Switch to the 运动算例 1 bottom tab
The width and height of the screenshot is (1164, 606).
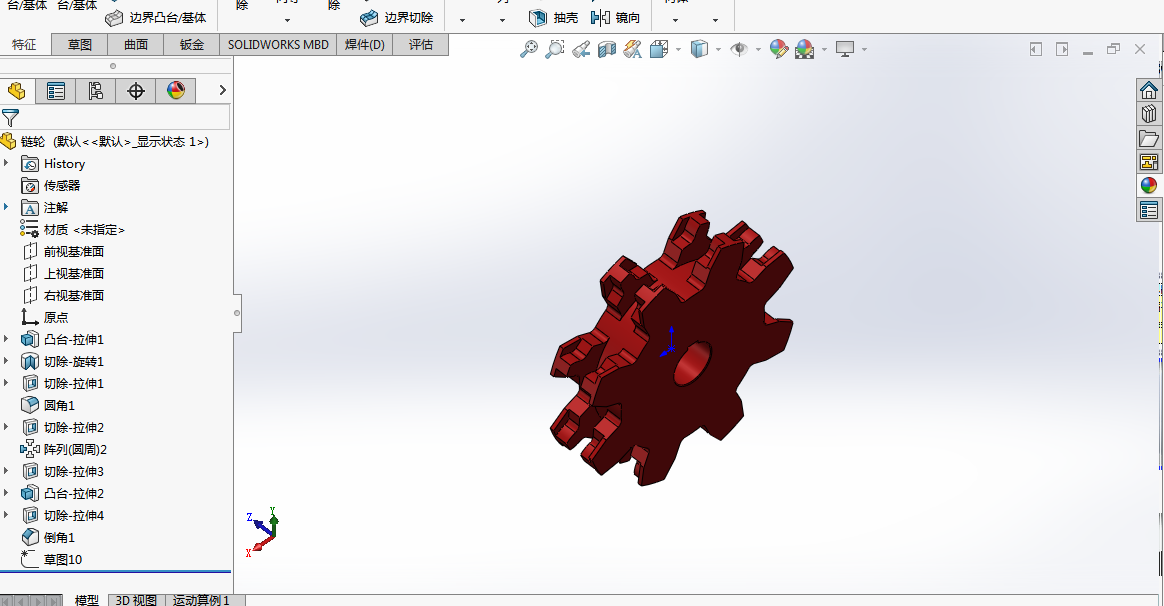[201, 600]
